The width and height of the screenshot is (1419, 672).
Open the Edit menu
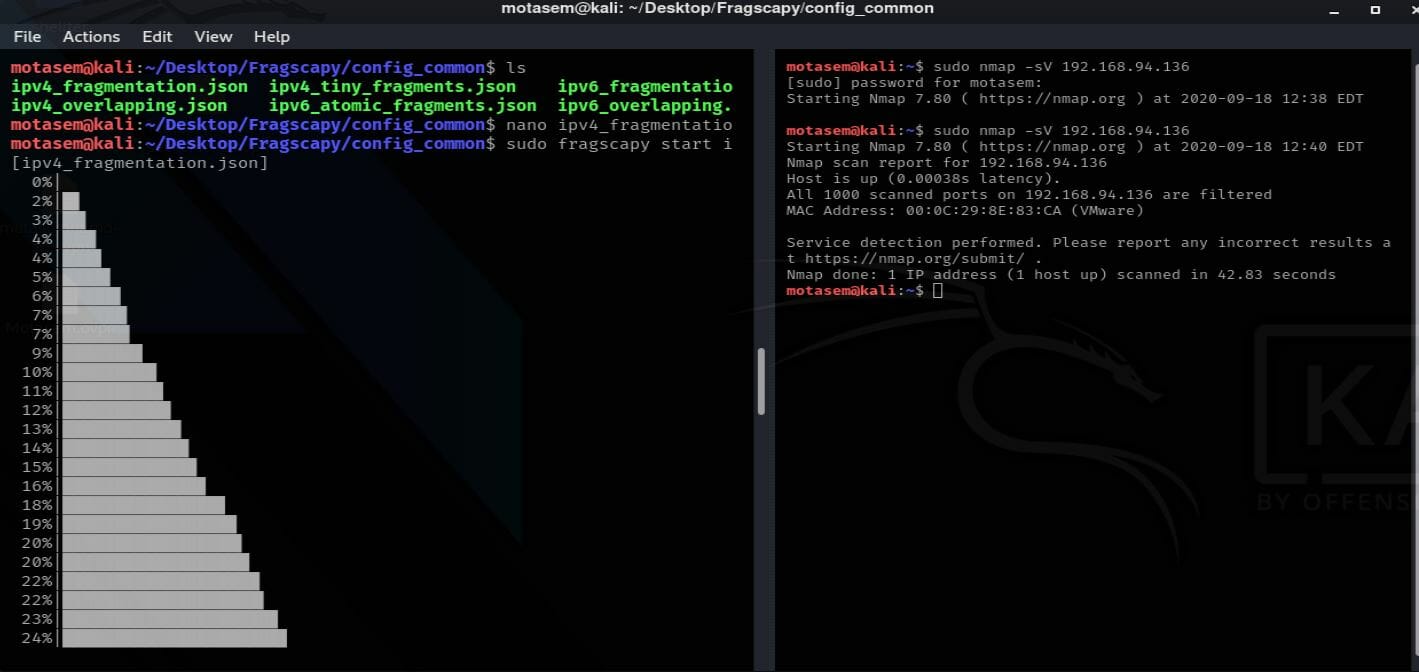coord(157,36)
